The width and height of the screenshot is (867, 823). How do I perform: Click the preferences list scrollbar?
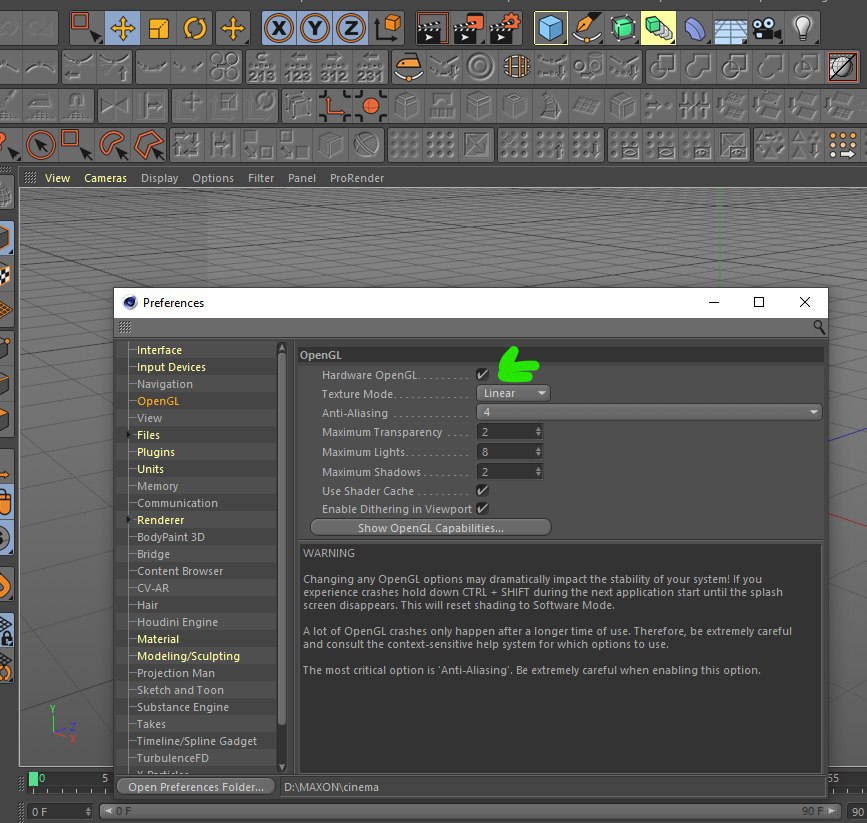tap(281, 539)
